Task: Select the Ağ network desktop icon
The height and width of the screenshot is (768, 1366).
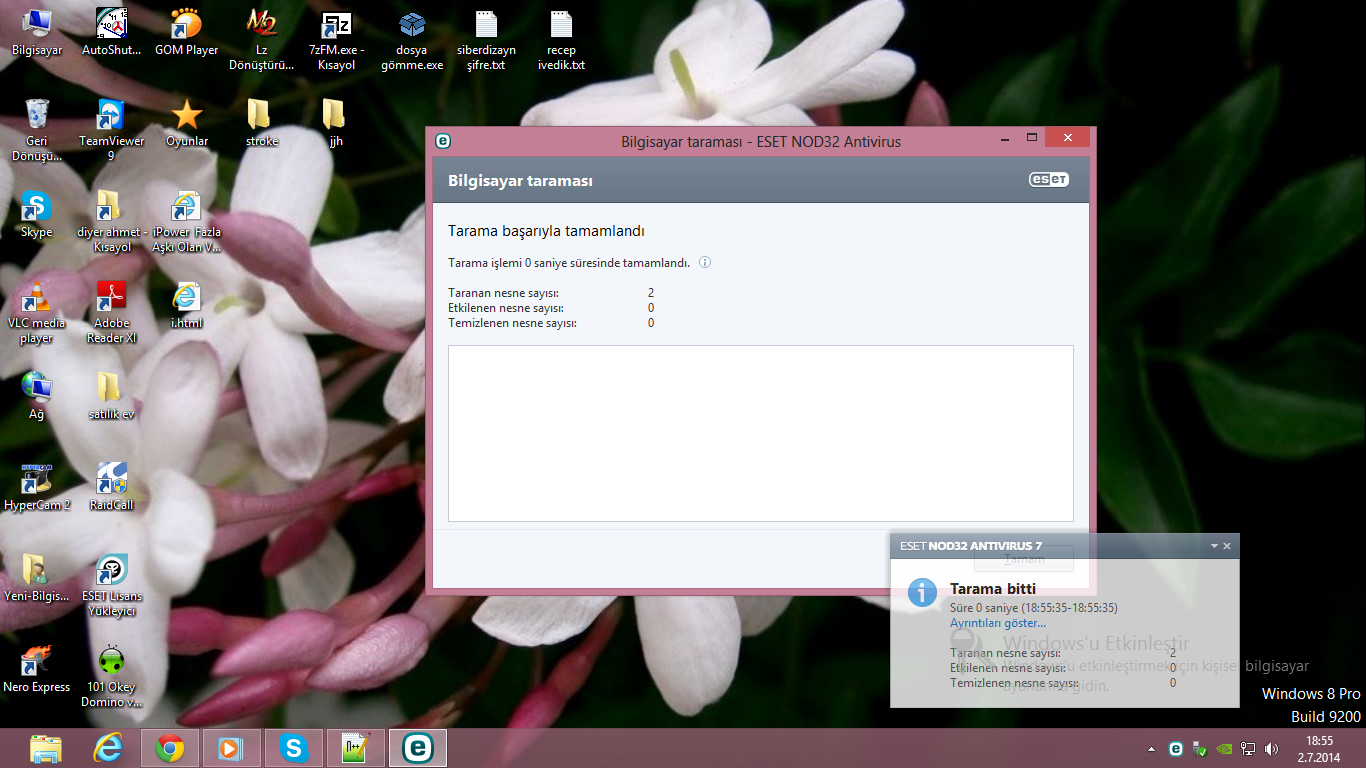Action: coord(37,396)
